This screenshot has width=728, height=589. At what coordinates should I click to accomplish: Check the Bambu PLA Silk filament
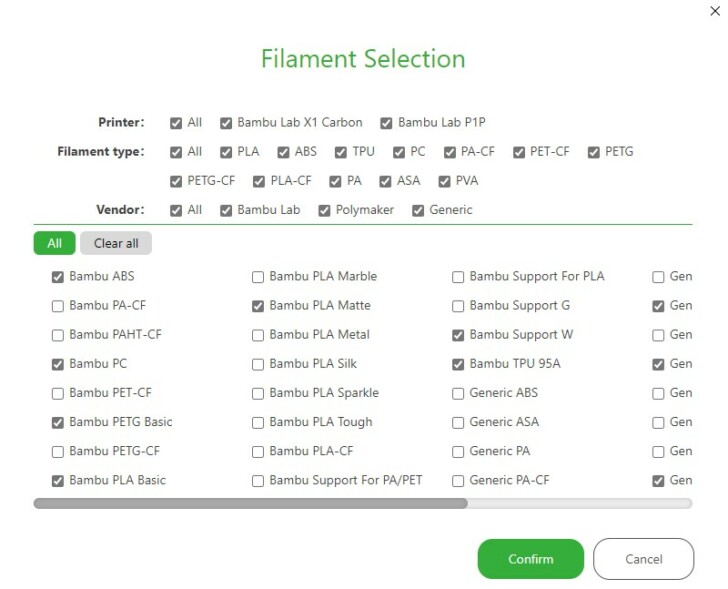pos(258,364)
